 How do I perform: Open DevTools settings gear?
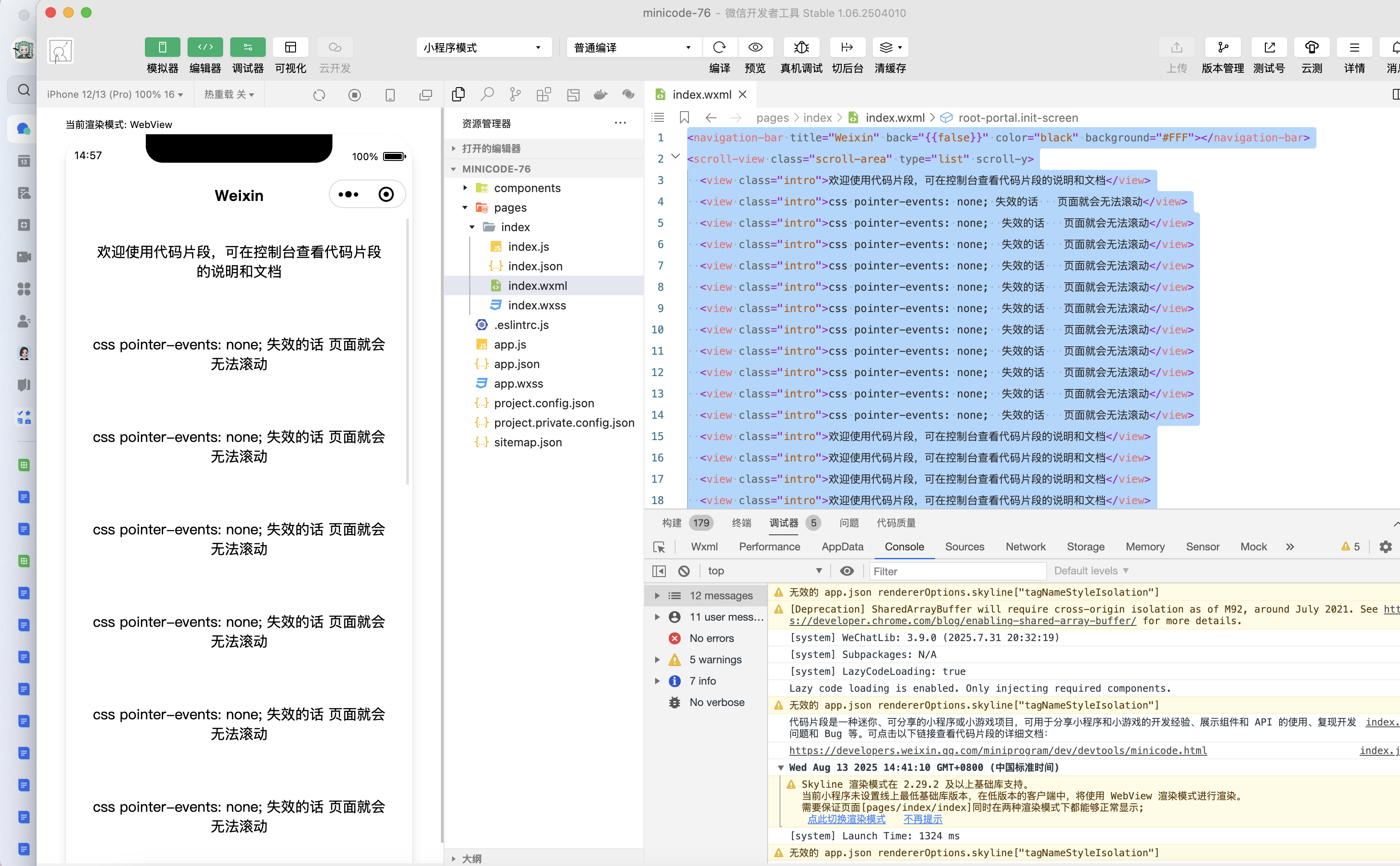1385,547
